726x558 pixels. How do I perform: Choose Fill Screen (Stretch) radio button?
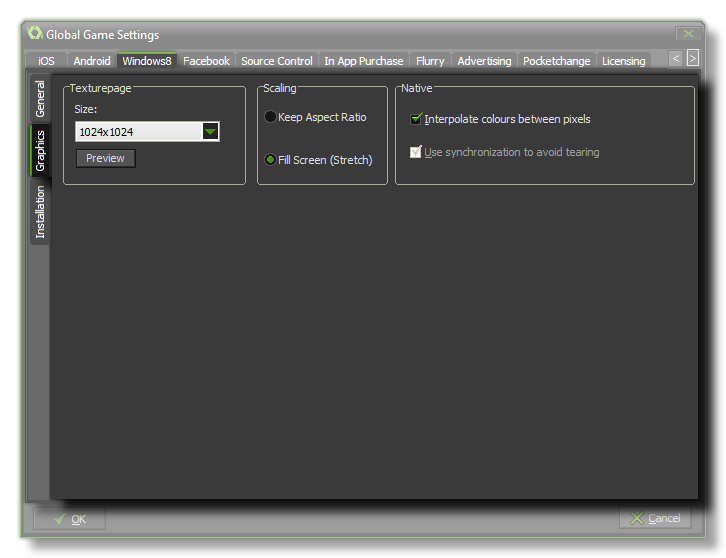[x=271, y=160]
